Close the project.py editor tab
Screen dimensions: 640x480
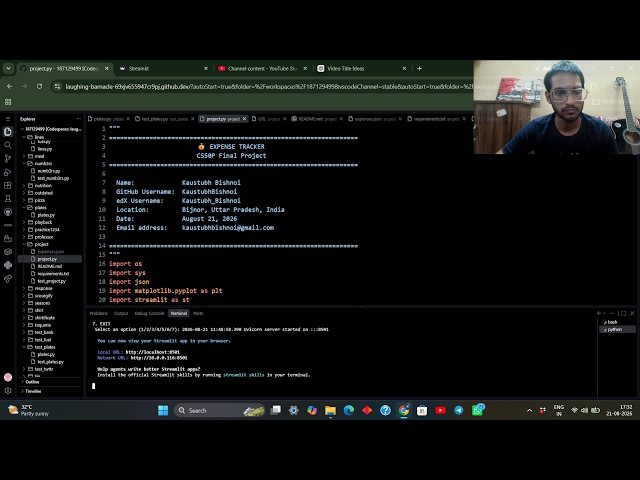pos(244,119)
